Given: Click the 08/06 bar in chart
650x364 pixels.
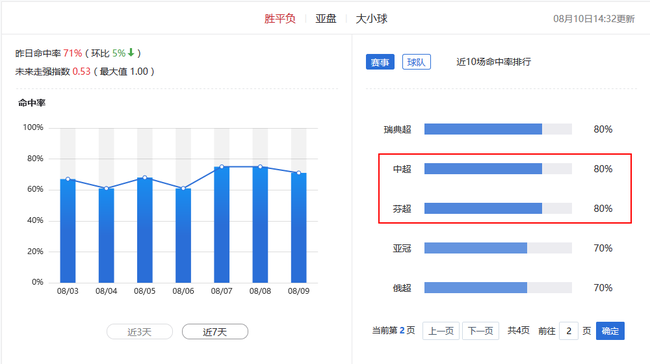Looking at the screenshot, I should pos(183,235).
